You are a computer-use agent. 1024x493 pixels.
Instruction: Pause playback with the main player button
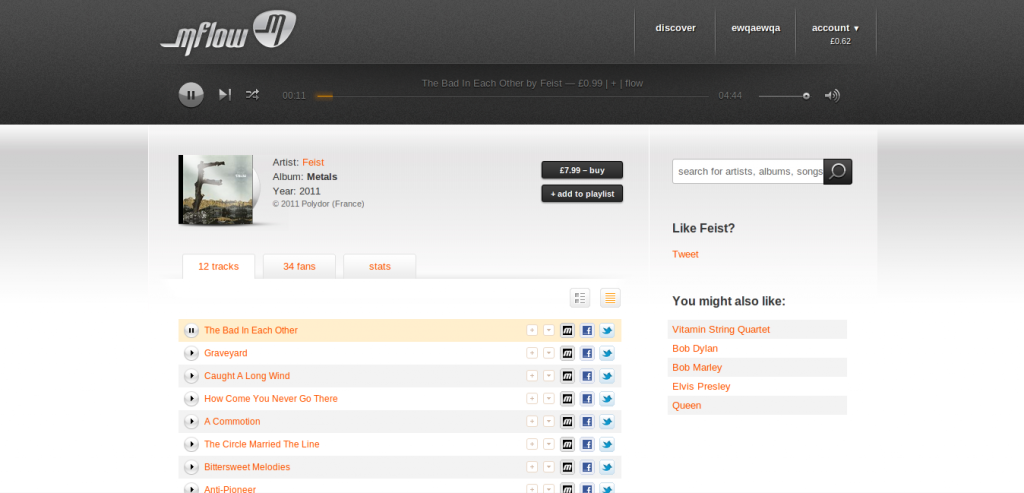[191, 95]
